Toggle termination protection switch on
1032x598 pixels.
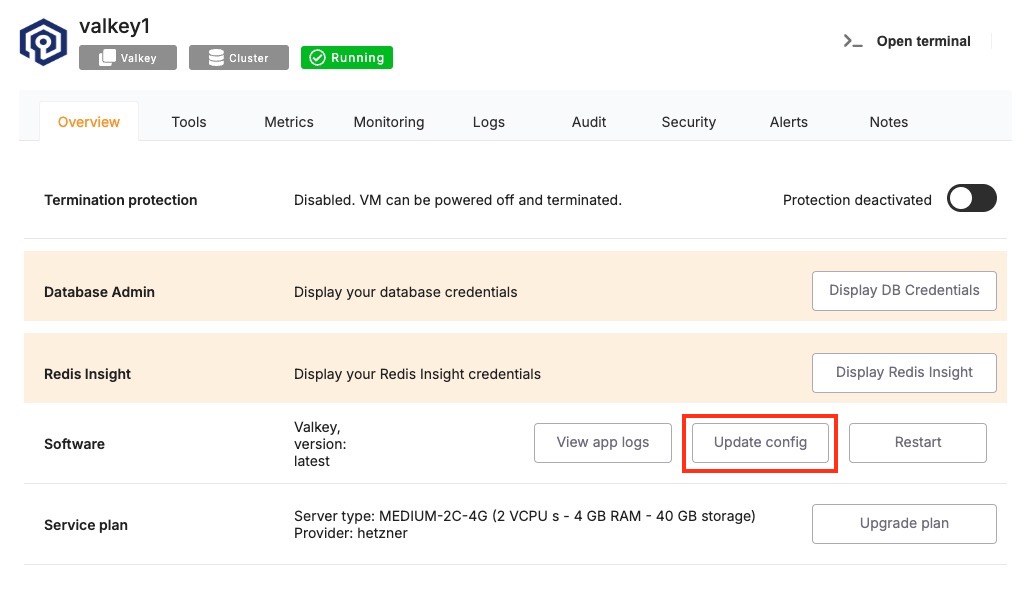(x=971, y=199)
